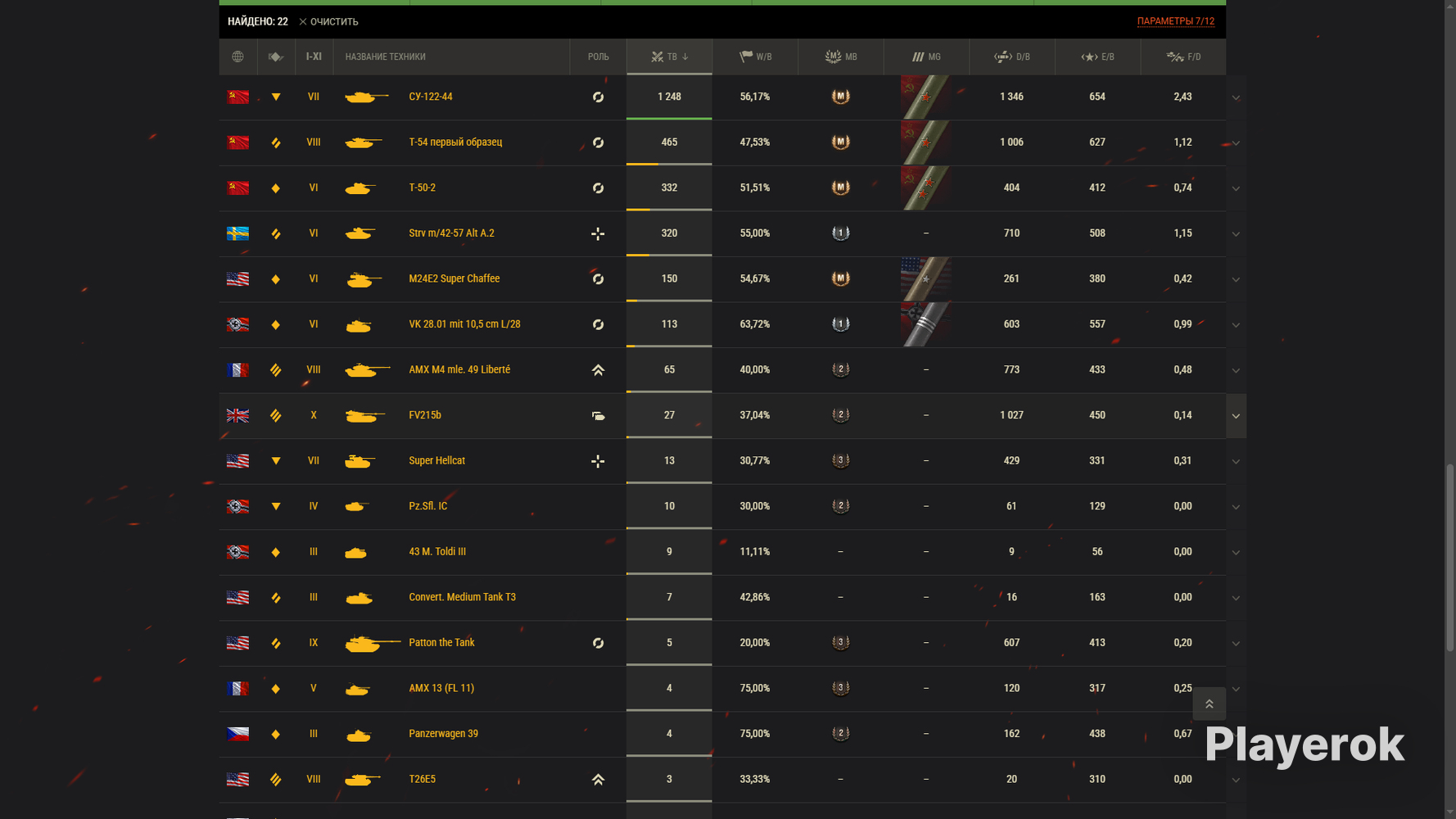1456x819 pixels.
Task: Clear filters with Очистить button
Action: pyautogui.click(x=328, y=21)
